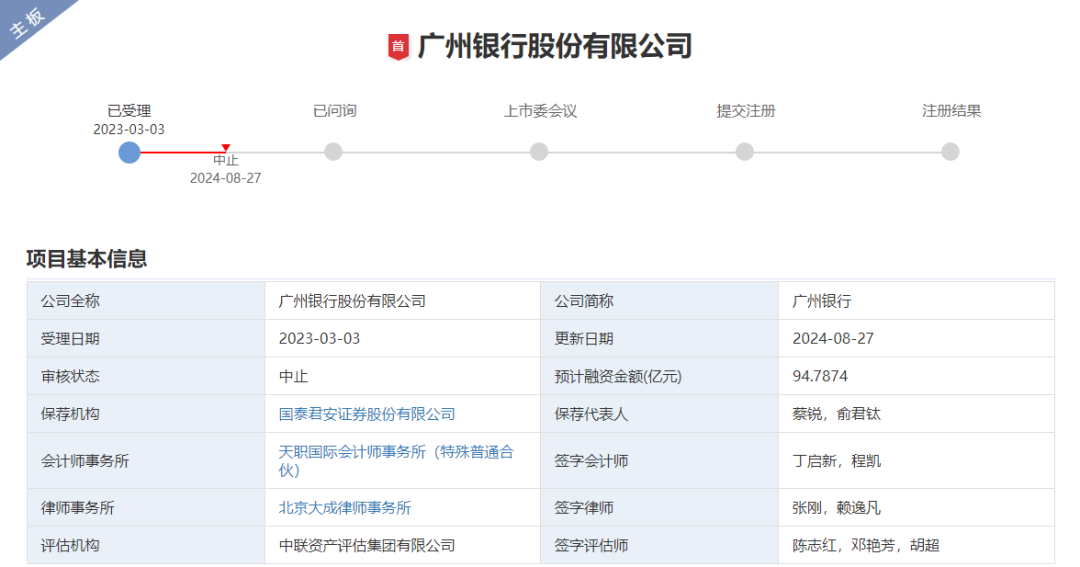Viewport: 1080px width, 567px height.
Task: Open 北京大成律师事务所 law firm link
Action: 345,508
